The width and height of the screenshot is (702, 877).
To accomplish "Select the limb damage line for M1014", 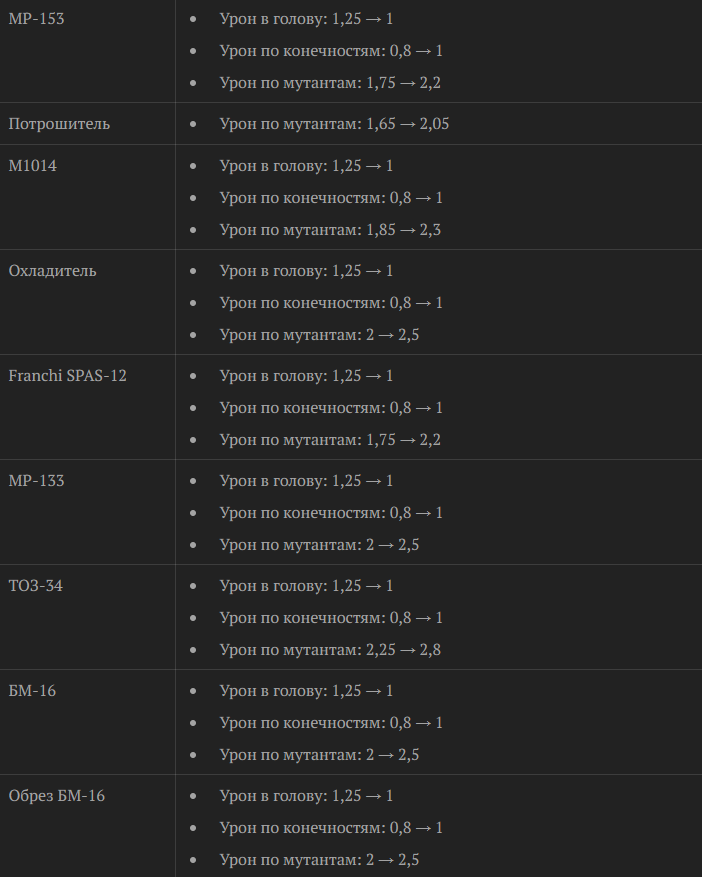I will coord(331,198).
